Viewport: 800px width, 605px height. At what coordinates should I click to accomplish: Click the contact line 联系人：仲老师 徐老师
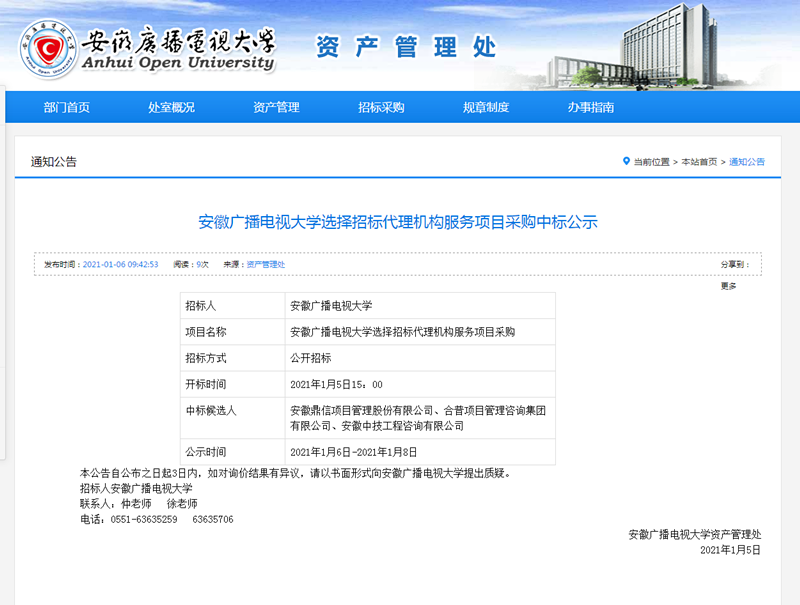pyautogui.click(x=139, y=504)
